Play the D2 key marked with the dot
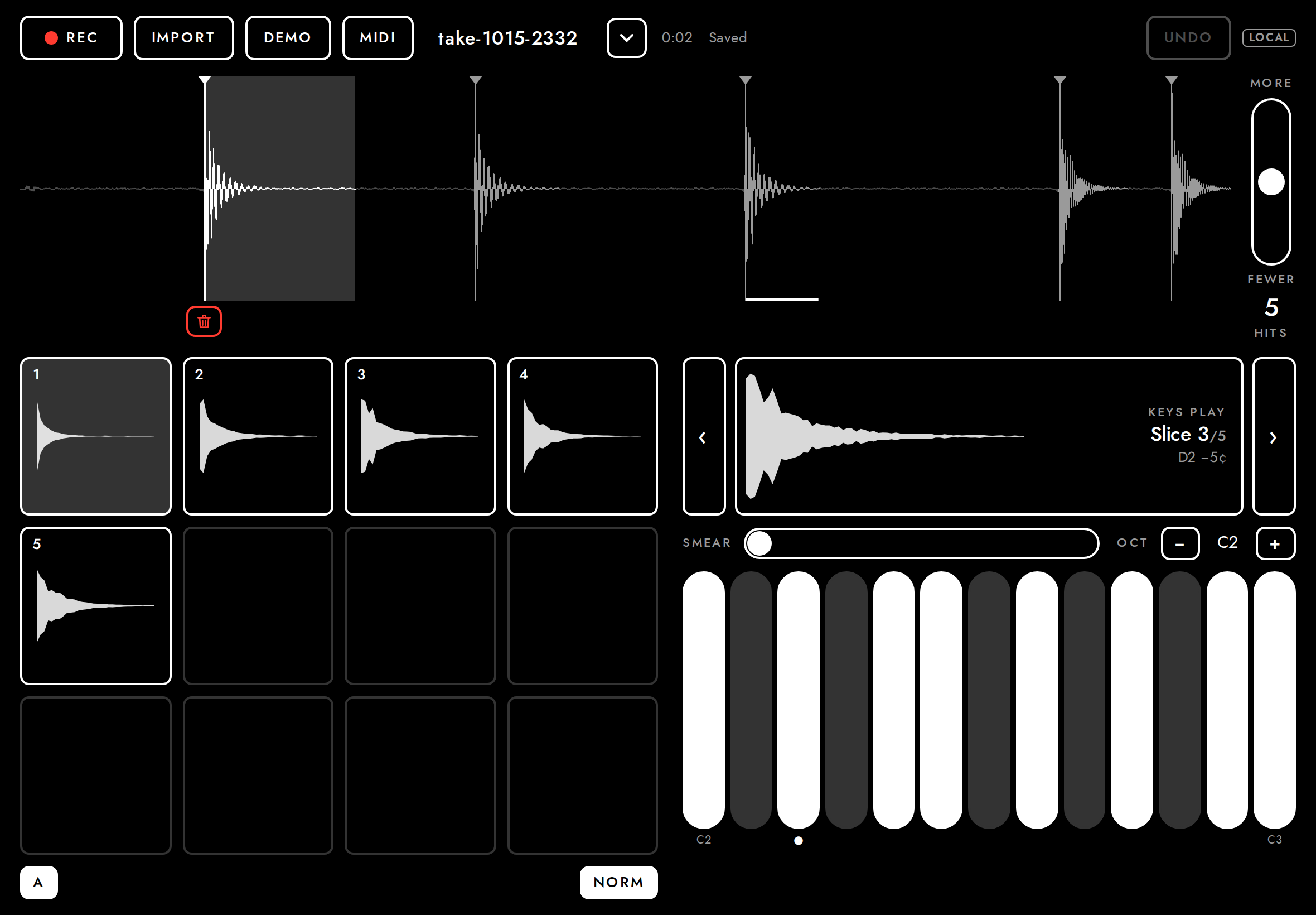This screenshot has height=915, width=1316. tap(799, 700)
